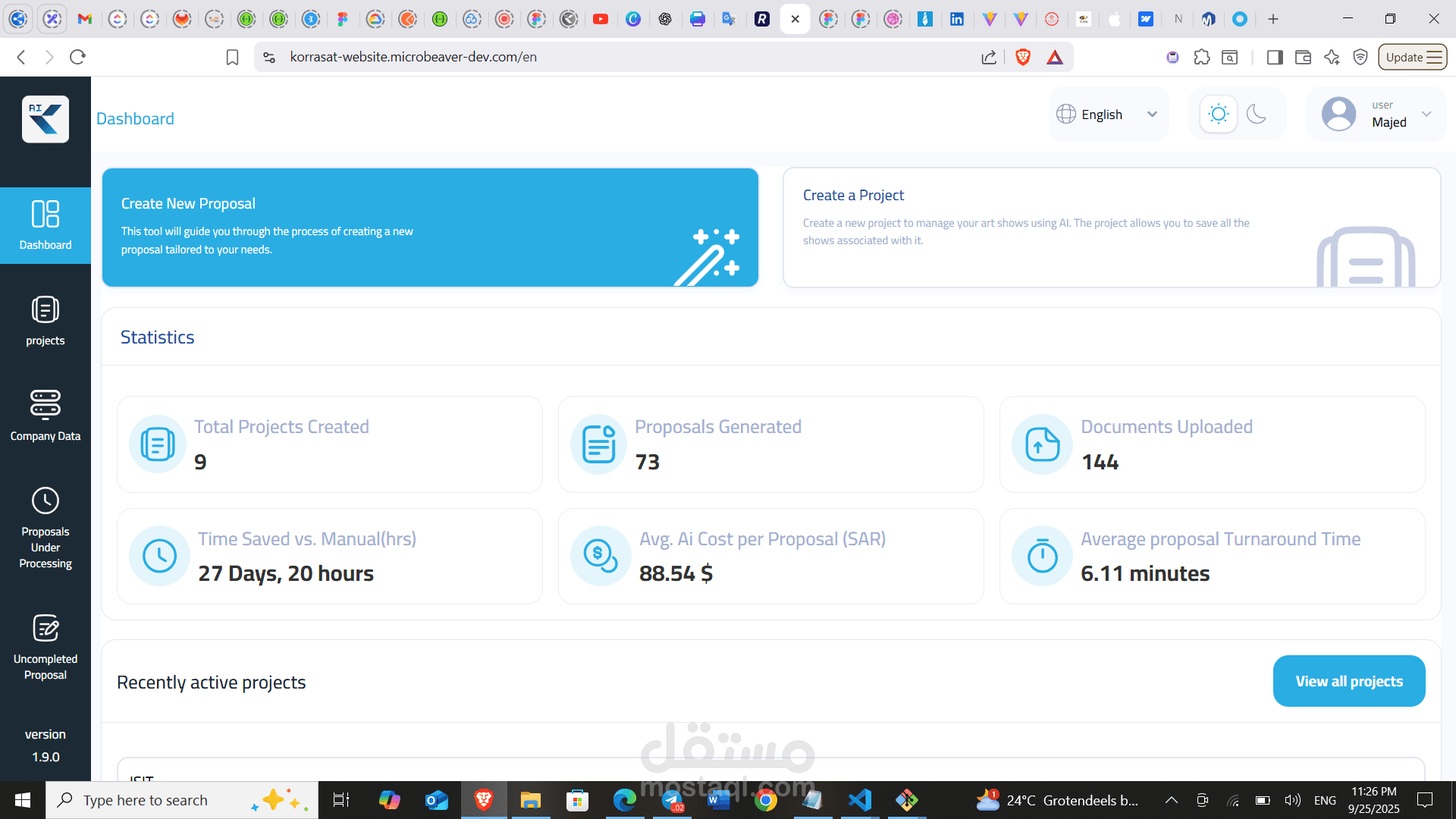The width and height of the screenshot is (1456, 819).
Task: Click the page bookmark icon
Action: (x=232, y=57)
